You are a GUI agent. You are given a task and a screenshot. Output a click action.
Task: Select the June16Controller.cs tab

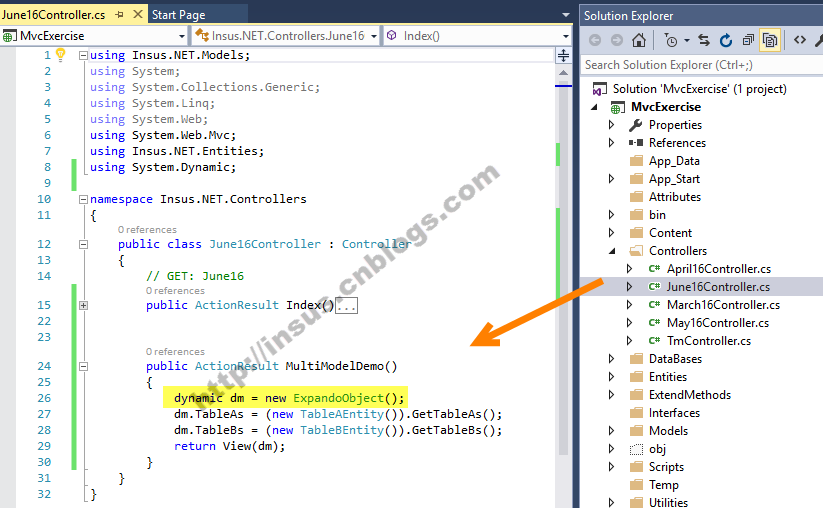53,15
